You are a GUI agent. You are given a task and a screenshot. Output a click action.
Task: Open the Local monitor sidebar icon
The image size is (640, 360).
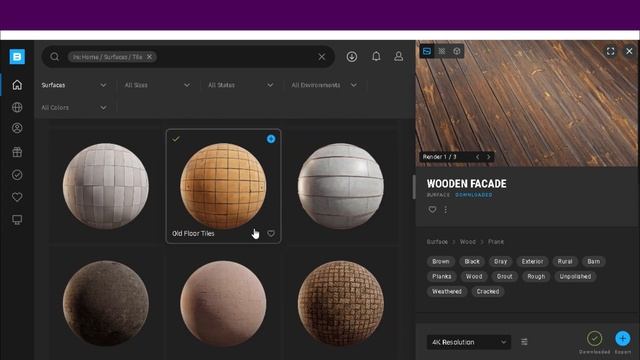17,220
